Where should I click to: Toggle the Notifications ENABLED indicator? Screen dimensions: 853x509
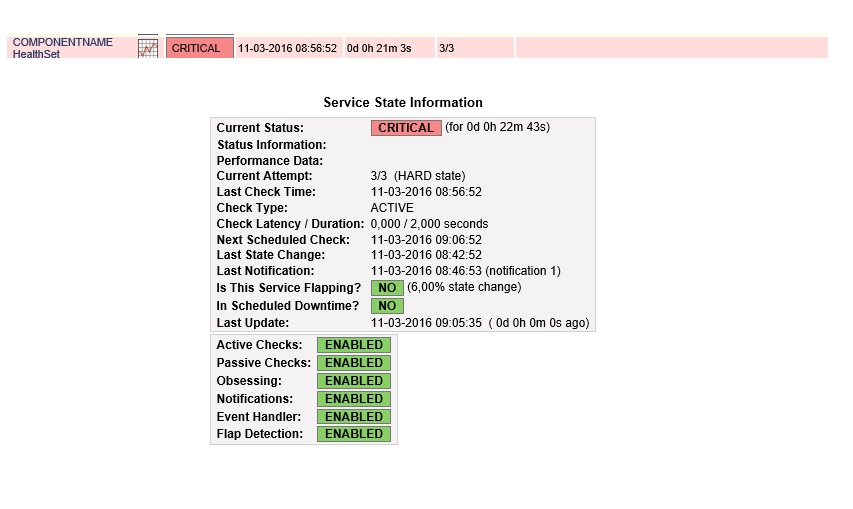(353, 399)
